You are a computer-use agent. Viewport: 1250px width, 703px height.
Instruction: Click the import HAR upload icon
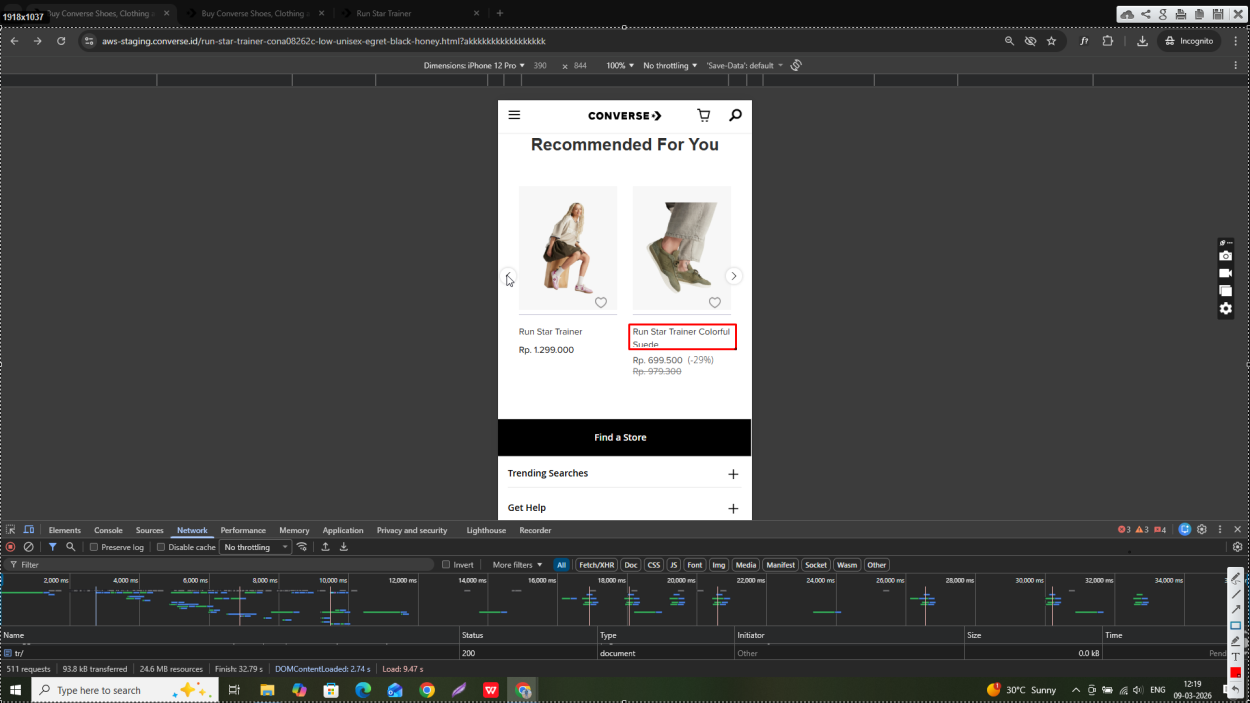[325, 547]
